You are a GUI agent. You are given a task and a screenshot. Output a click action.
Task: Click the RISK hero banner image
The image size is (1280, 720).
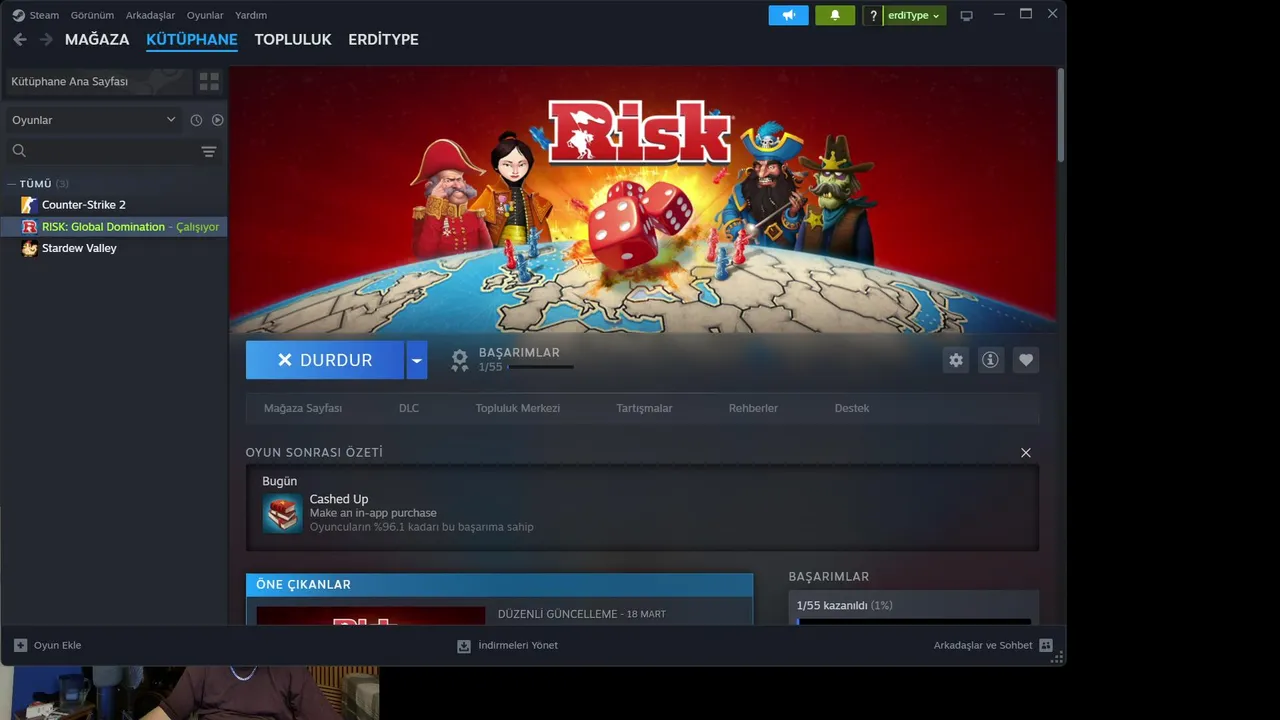point(643,200)
